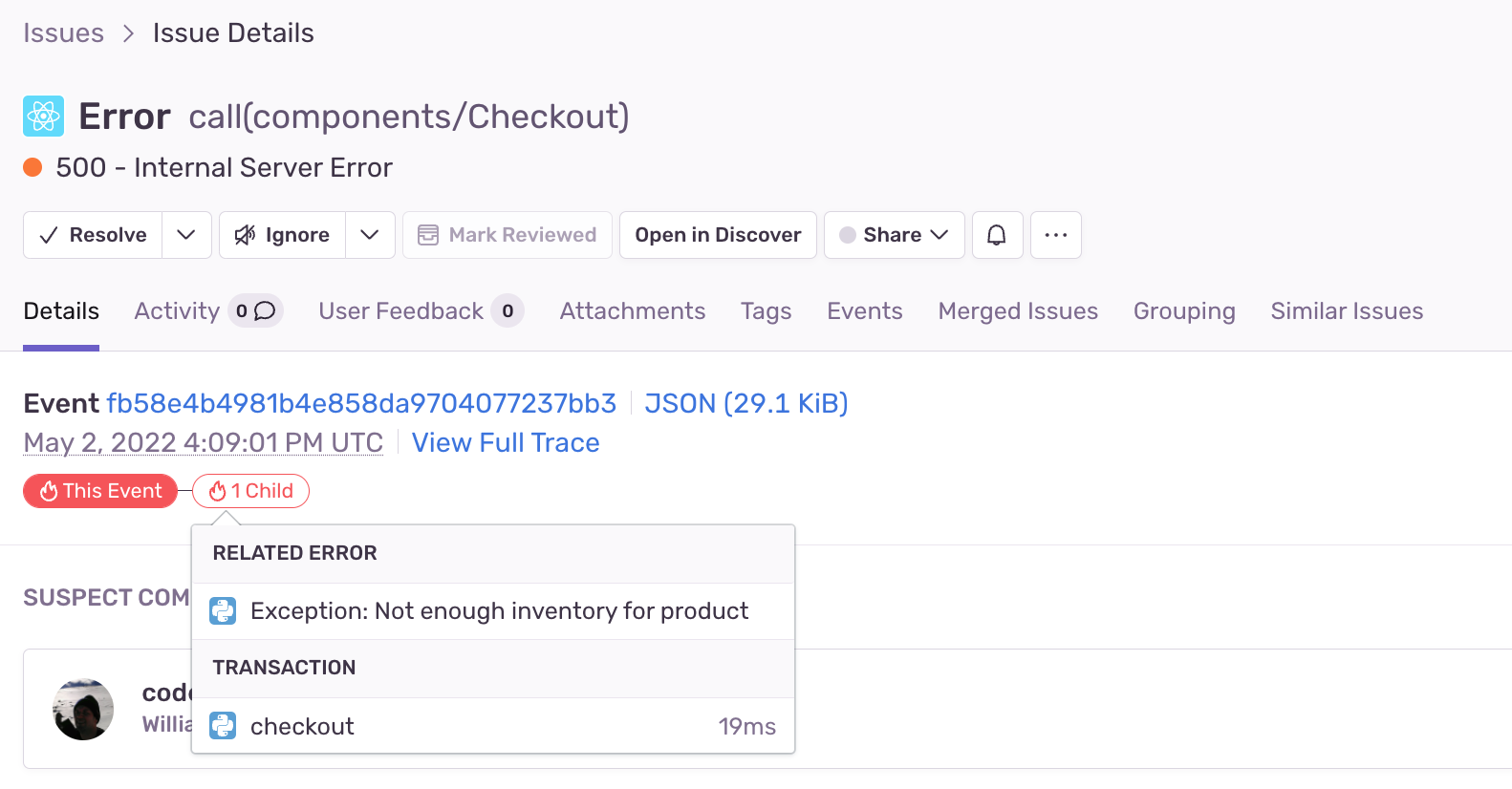Image resolution: width=1512 pixels, height=789 pixels.
Task: Select the This Event trace pill
Action: [x=100, y=491]
